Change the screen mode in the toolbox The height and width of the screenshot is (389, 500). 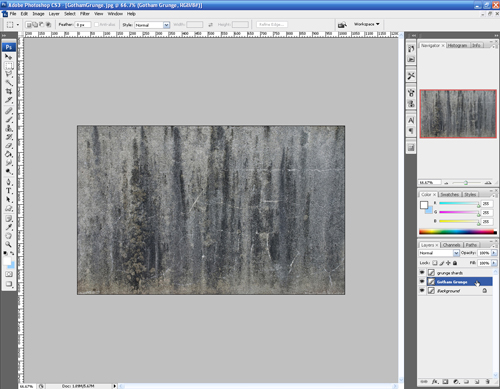[9, 284]
